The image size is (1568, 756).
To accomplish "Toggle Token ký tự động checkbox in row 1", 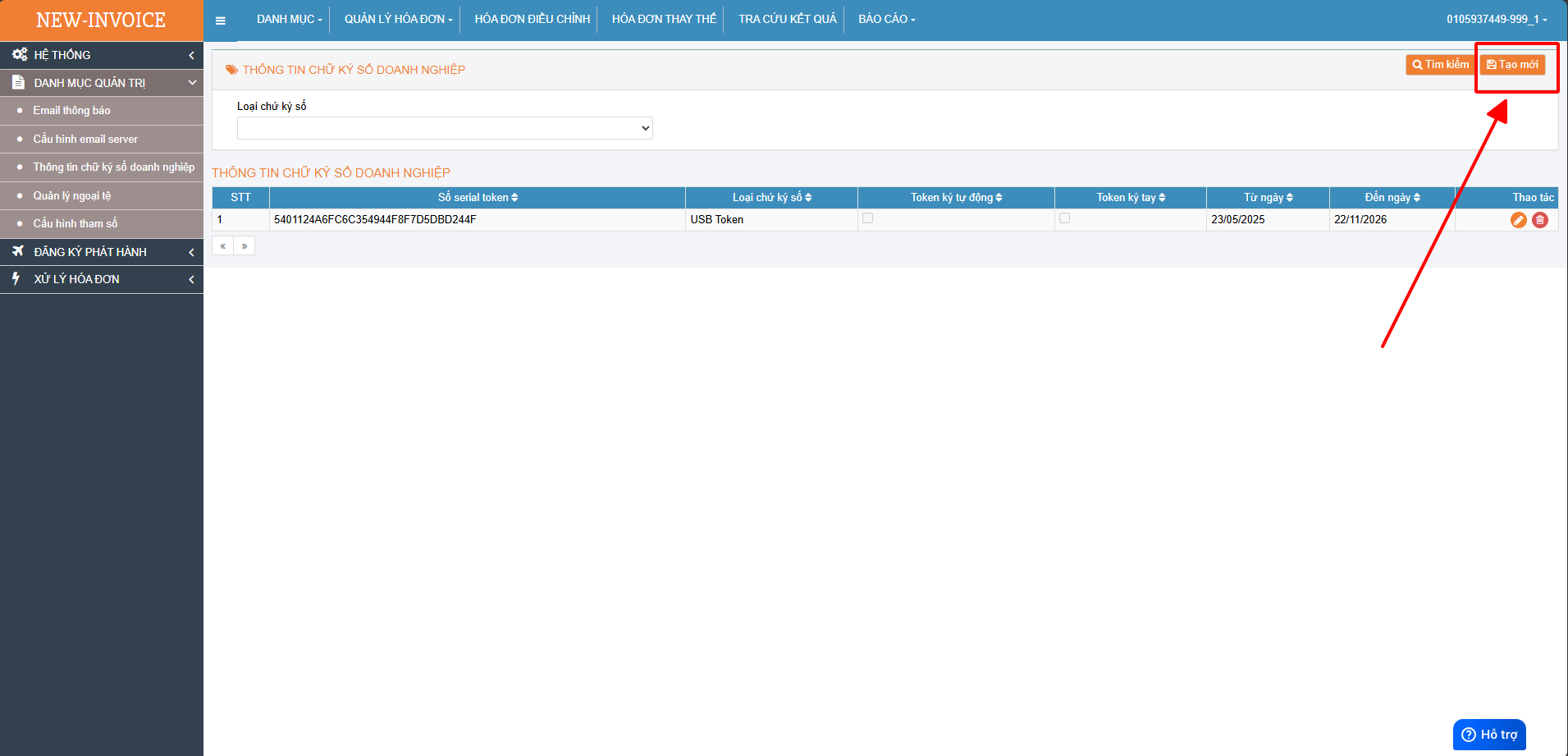I will pos(867,218).
